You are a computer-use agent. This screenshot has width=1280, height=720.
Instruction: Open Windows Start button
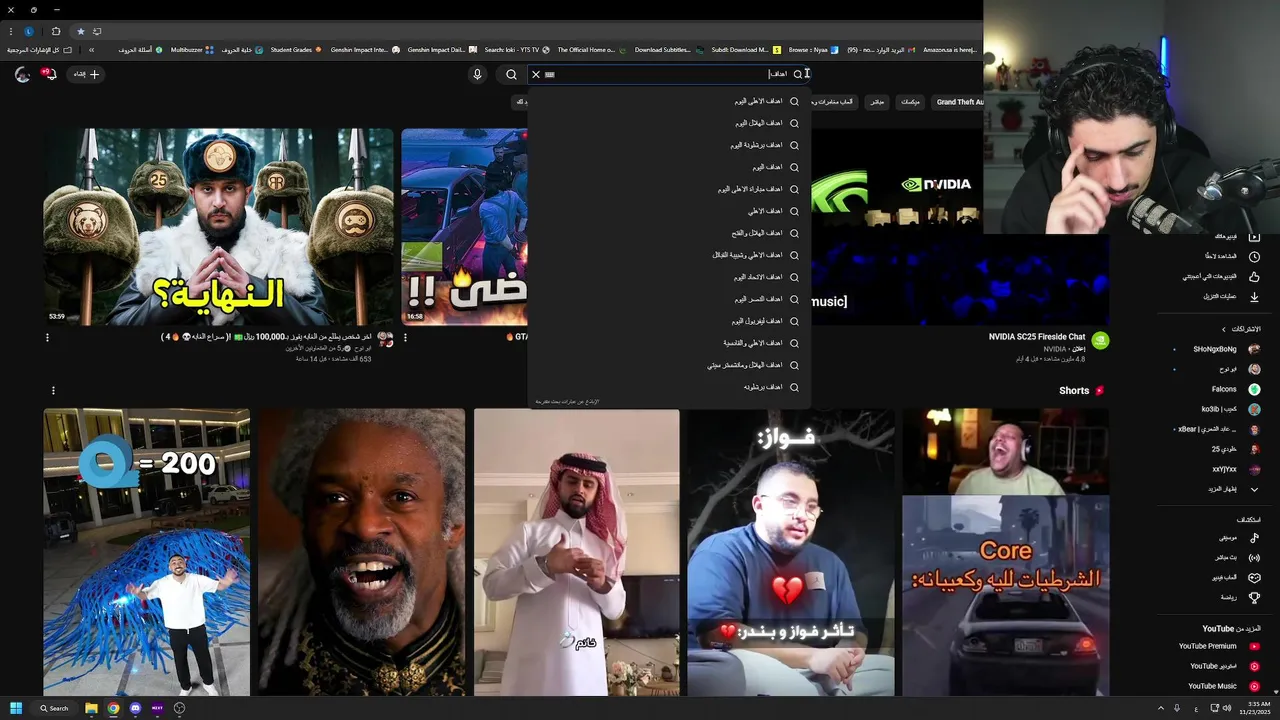pos(16,708)
